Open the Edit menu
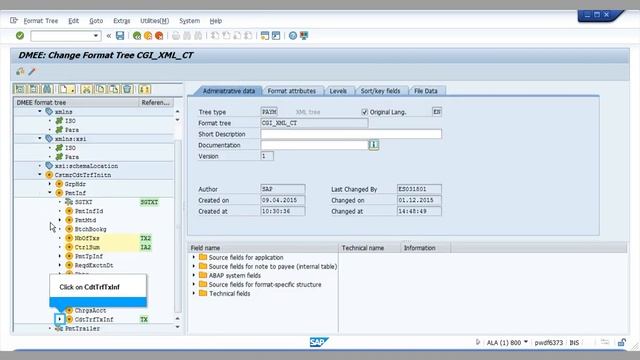The image size is (640, 360). [x=73, y=21]
